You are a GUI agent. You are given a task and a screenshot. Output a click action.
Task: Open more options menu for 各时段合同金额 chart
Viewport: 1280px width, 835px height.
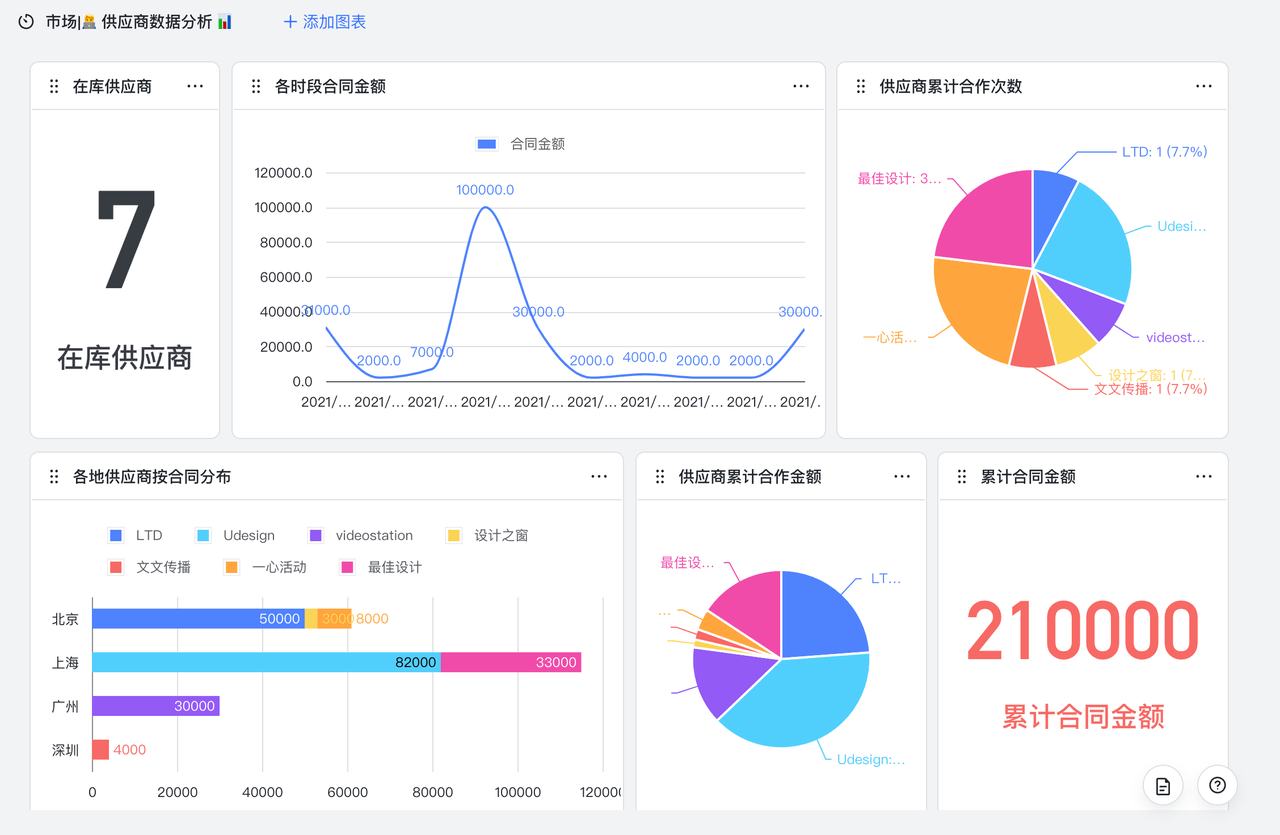point(801,86)
